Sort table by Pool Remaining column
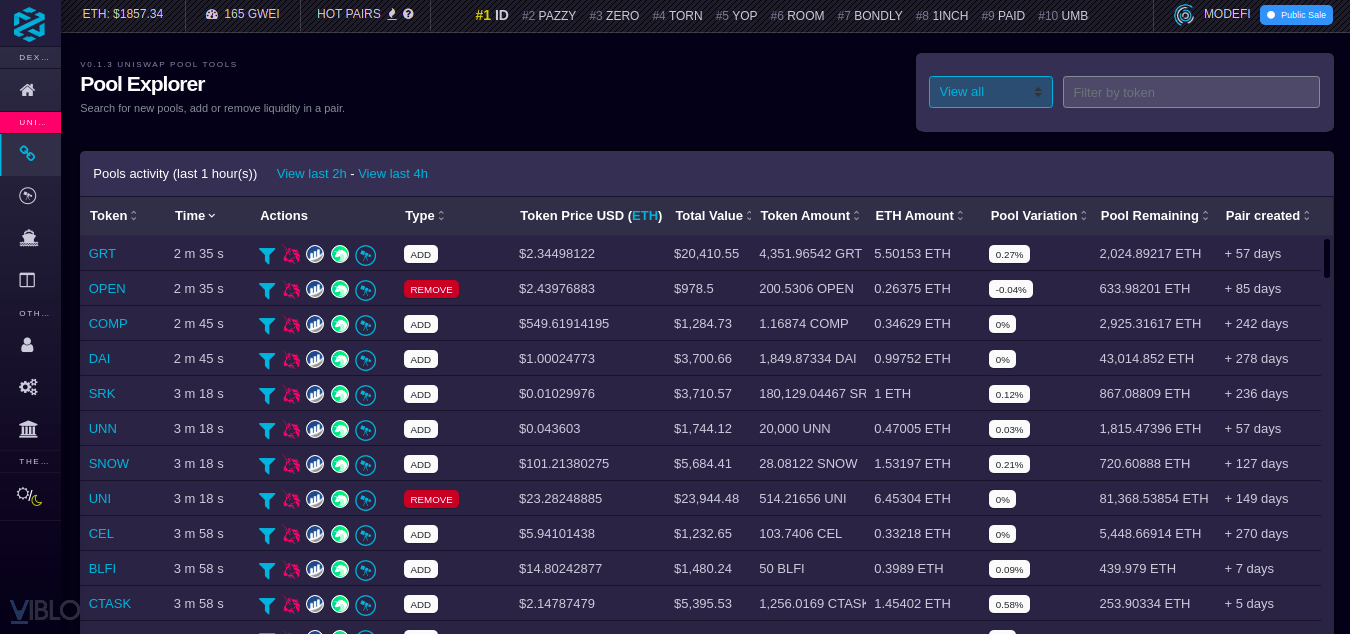Screen dimensions: 1350x634 (x=1154, y=215)
